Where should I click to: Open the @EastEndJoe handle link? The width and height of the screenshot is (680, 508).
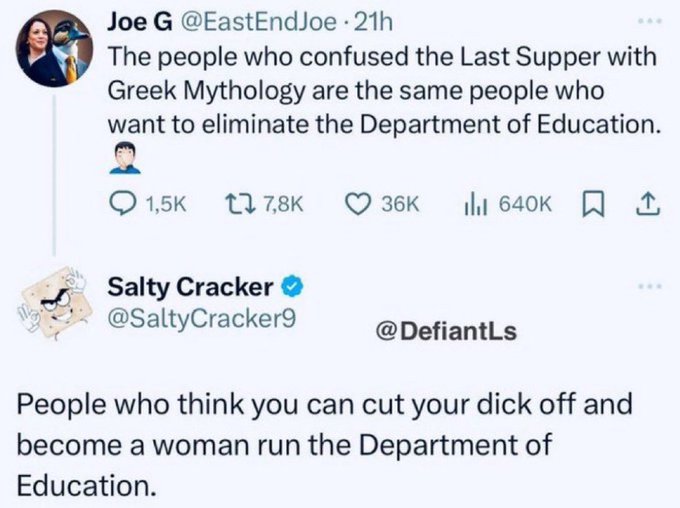258,22
